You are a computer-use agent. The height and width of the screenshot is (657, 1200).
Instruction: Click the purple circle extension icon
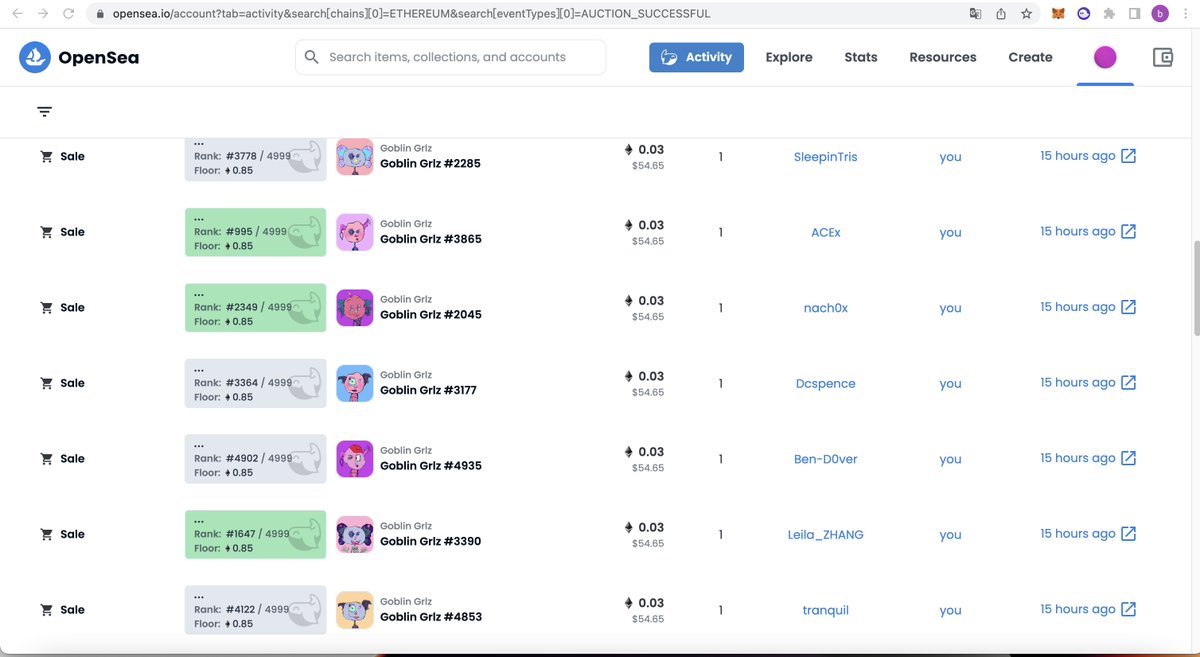1084,14
